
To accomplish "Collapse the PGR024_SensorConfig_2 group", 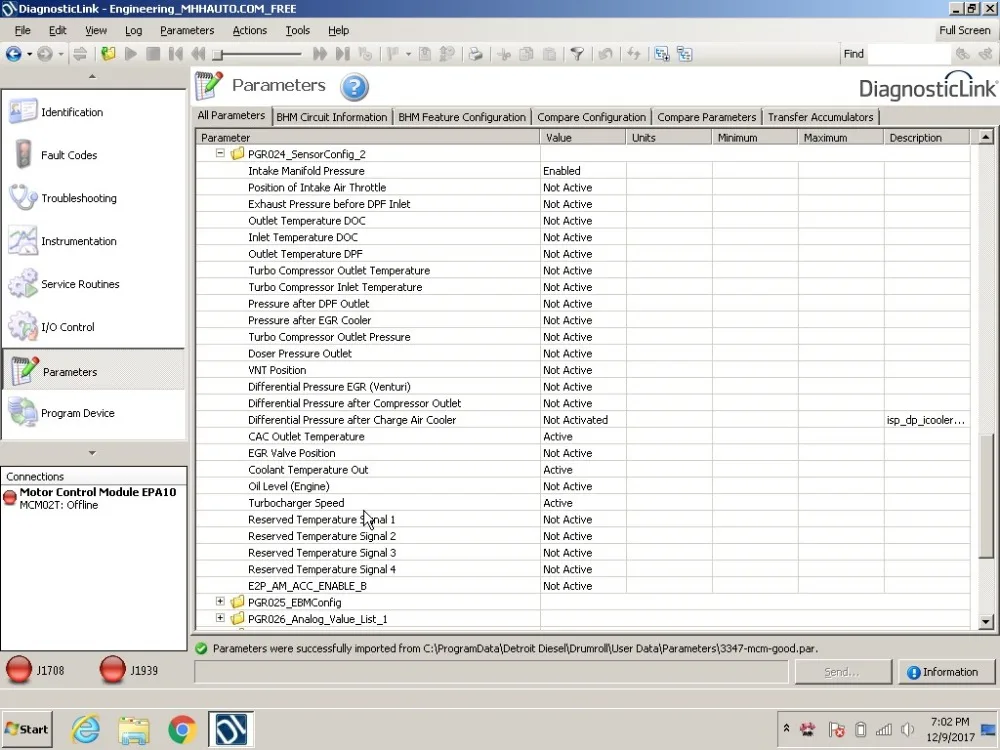I will [x=221, y=154].
